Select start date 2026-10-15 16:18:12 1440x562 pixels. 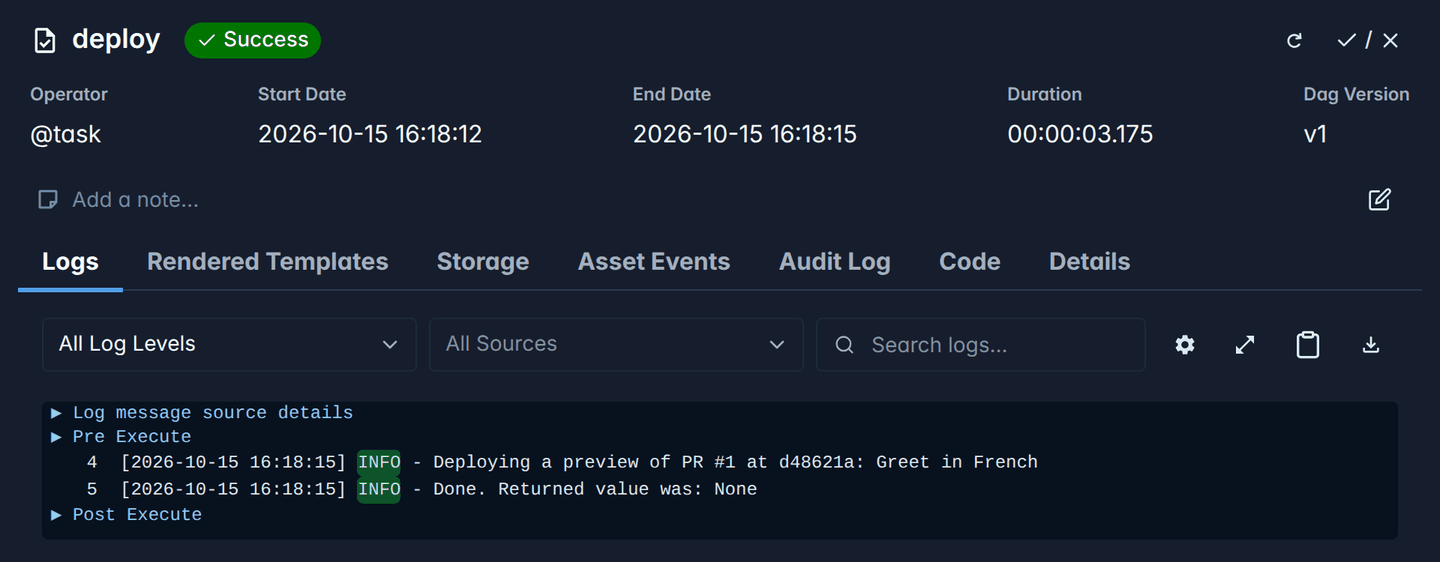(370, 134)
